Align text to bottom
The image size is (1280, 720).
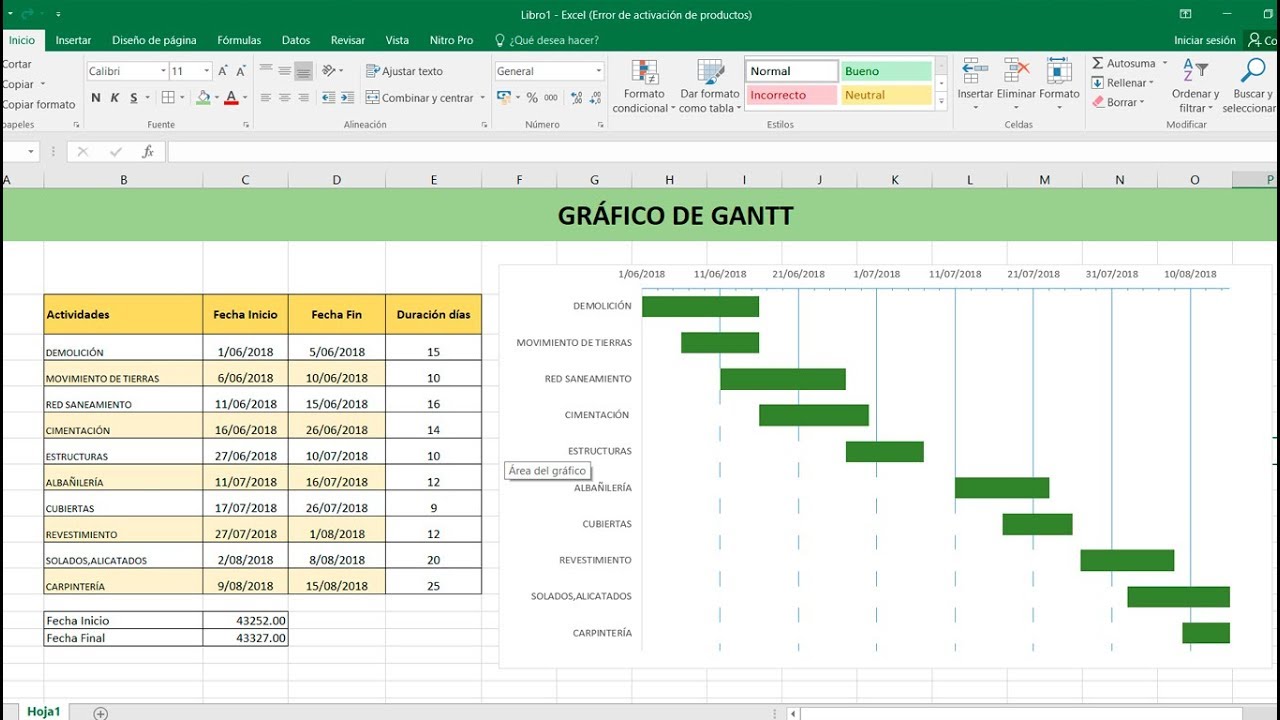pos(304,71)
